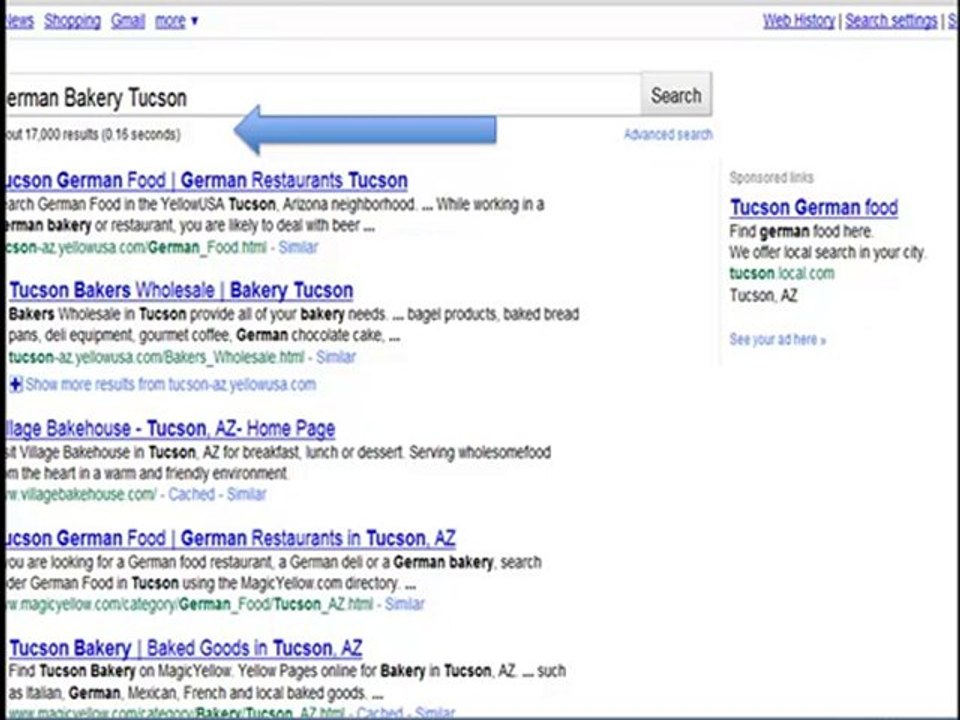Click the '17,000 results (0.16 seconds)' text
960x720 pixels.
tap(102, 135)
